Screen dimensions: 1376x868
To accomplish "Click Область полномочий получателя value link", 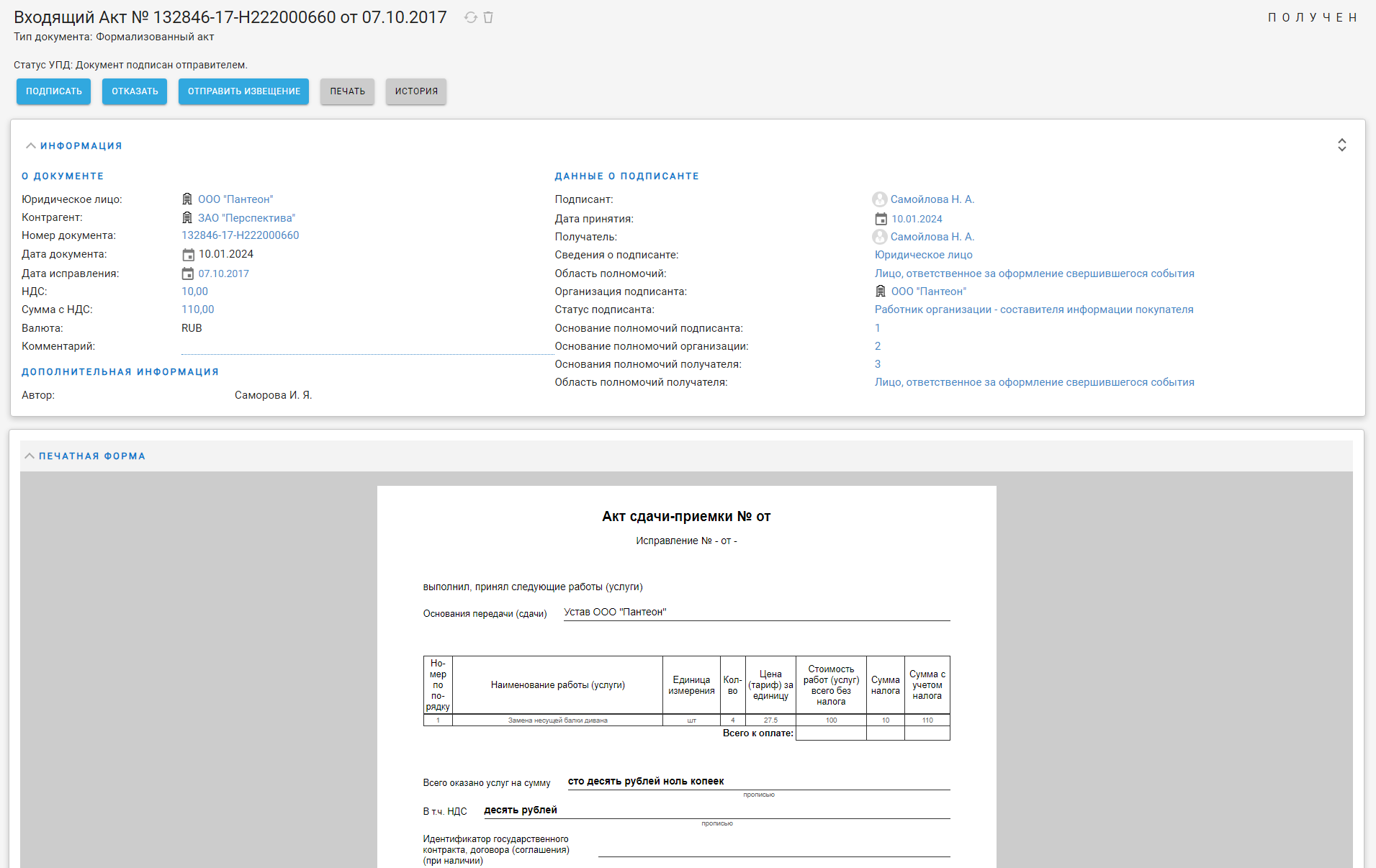I will (x=1034, y=382).
